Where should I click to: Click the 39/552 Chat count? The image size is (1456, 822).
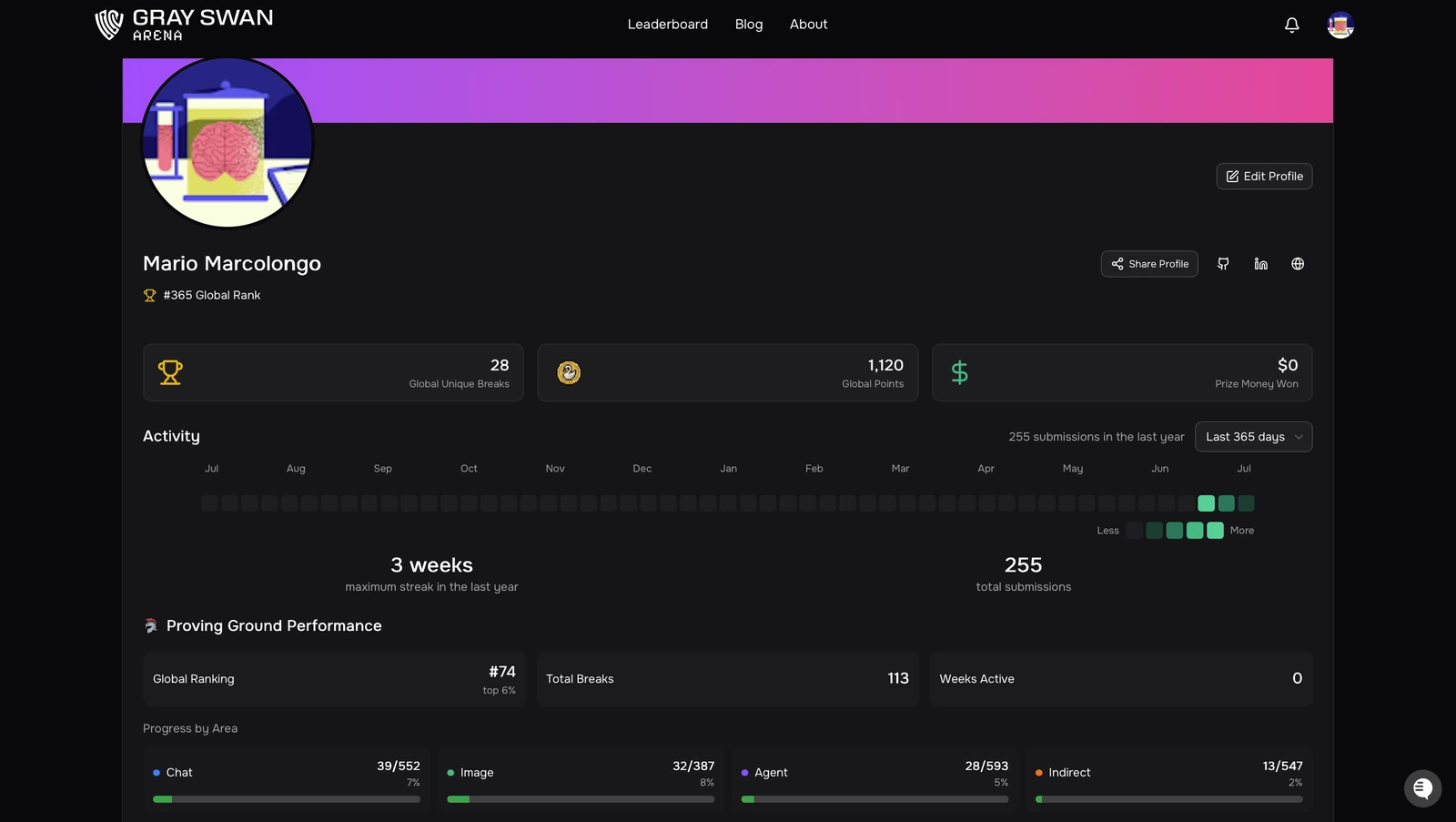pos(399,766)
